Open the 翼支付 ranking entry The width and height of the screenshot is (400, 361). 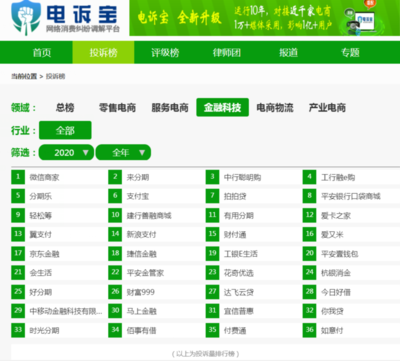41,235
